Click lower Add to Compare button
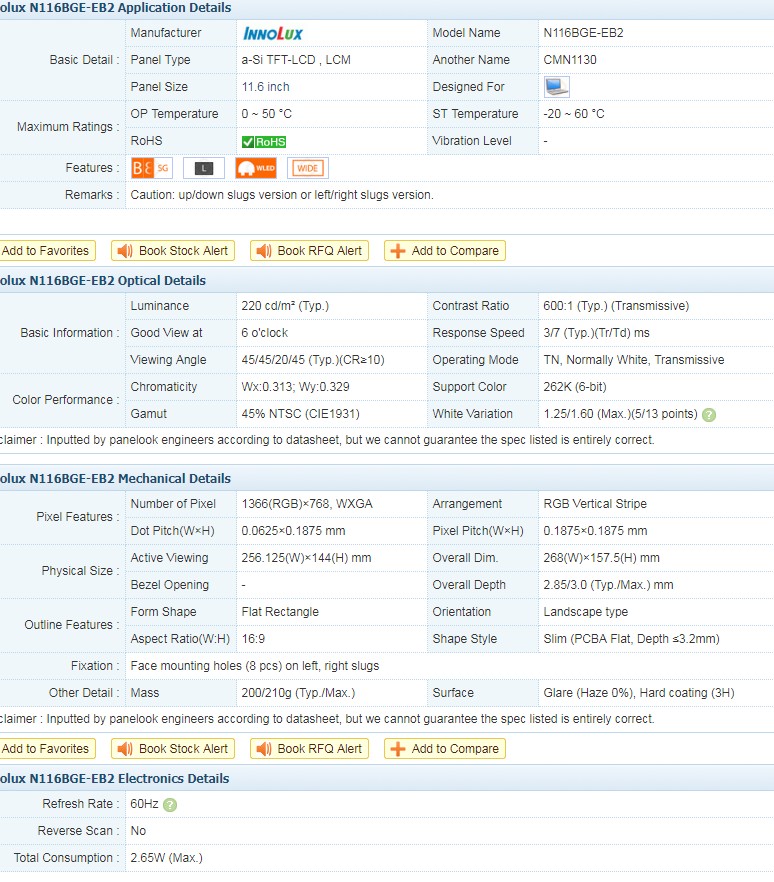This screenshot has height=882, width=774. point(445,749)
